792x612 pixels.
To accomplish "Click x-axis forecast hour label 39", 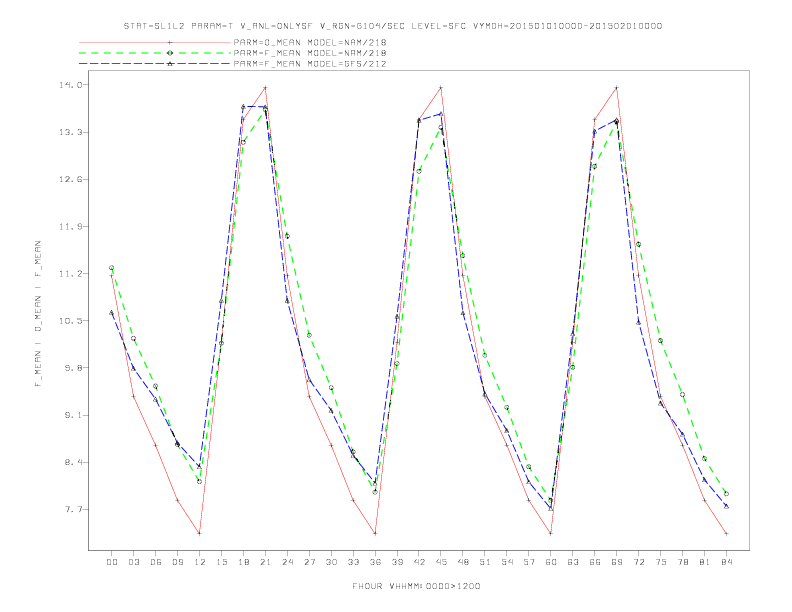I will (397, 562).
